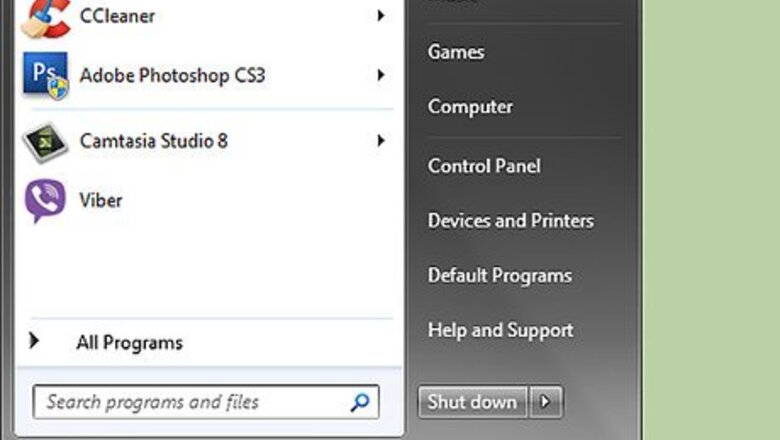
Task: Open Default Programs
Action: [x=499, y=275]
